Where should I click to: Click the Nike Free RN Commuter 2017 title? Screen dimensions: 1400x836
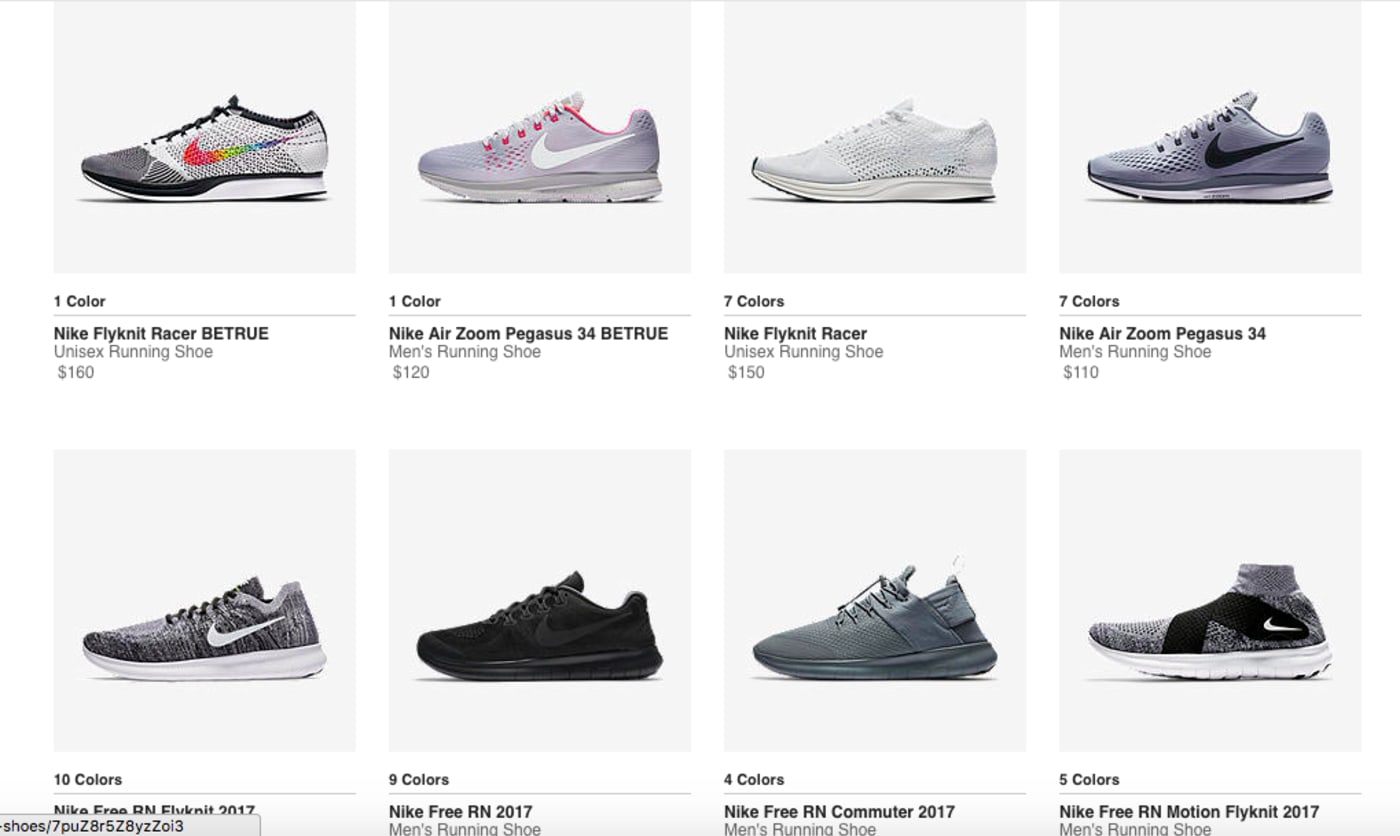tap(839, 812)
